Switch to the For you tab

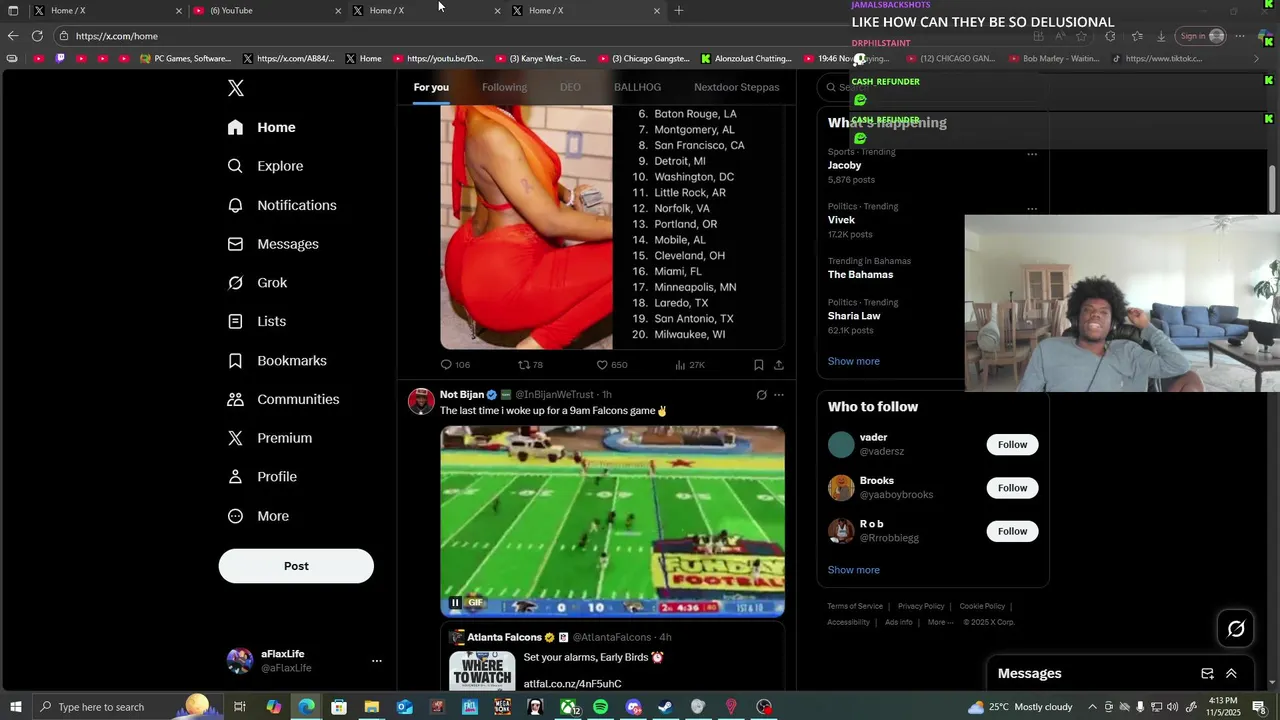click(x=431, y=87)
